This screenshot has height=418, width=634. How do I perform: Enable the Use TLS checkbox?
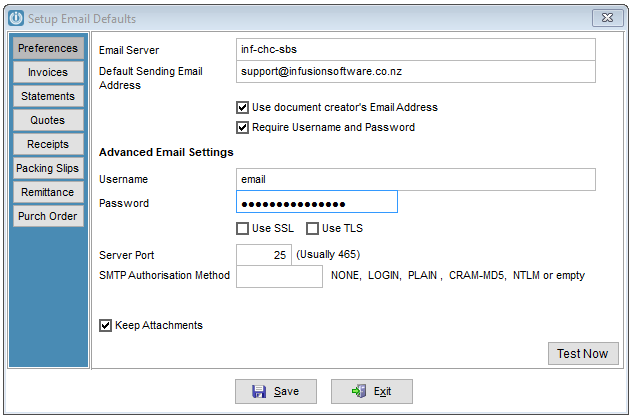[x=312, y=228]
